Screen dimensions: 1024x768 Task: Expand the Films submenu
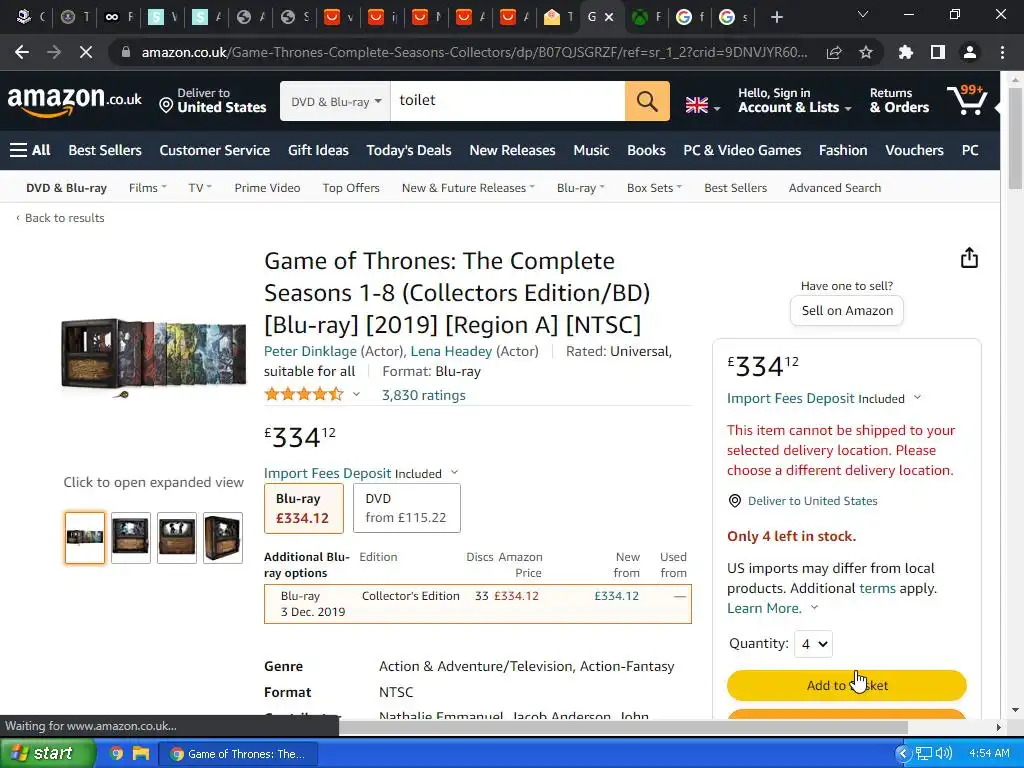click(148, 188)
